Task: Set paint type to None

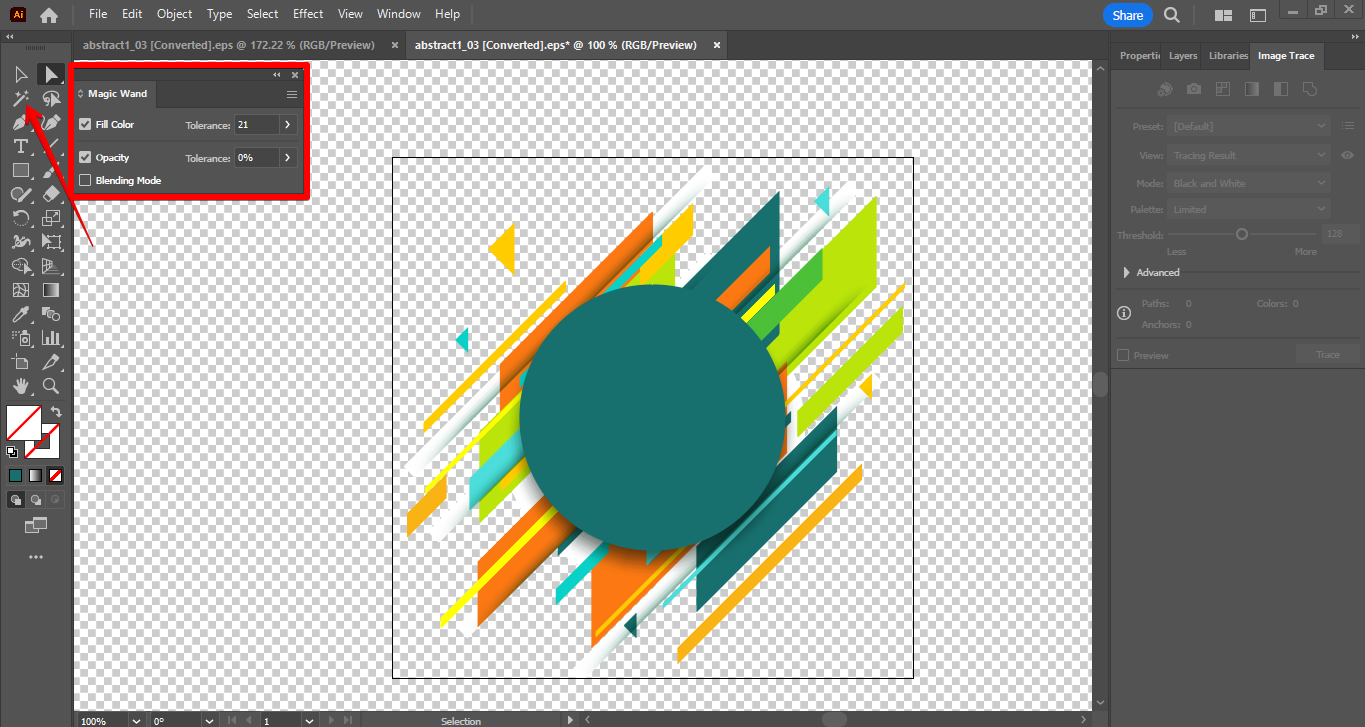Action: [x=56, y=476]
